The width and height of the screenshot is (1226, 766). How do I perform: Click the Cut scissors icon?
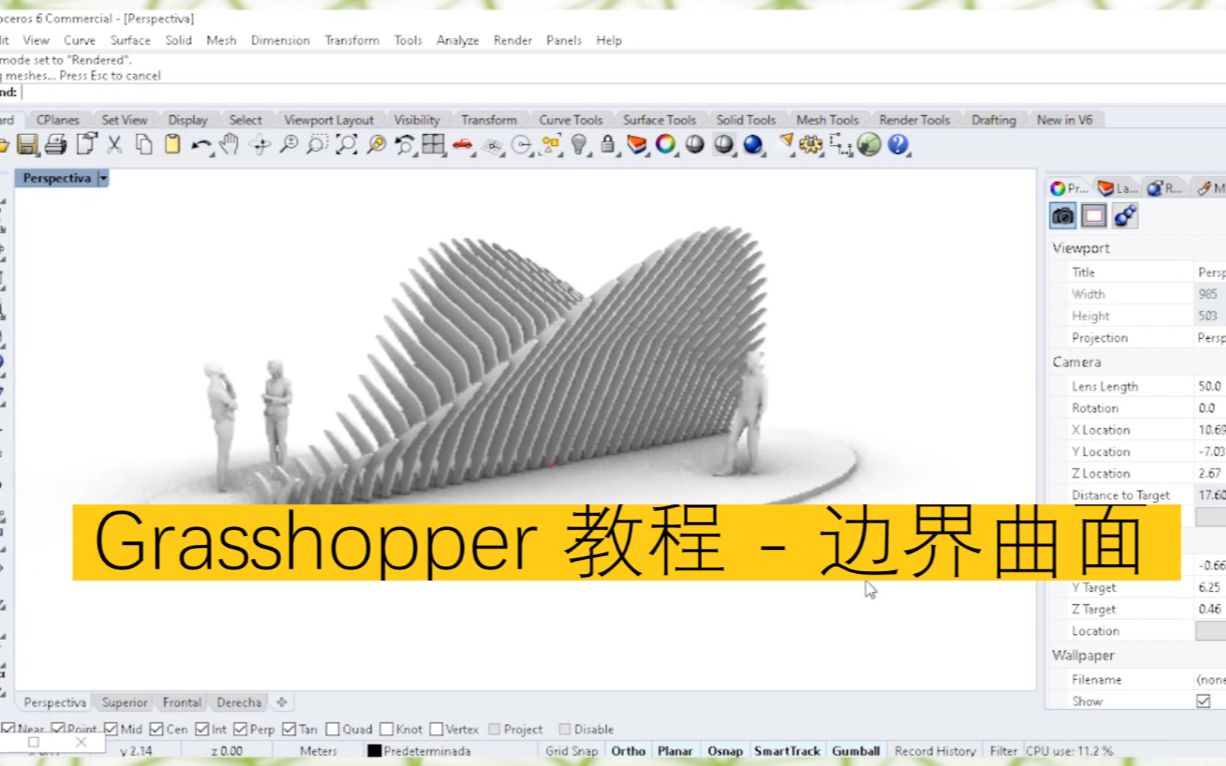tap(114, 145)
